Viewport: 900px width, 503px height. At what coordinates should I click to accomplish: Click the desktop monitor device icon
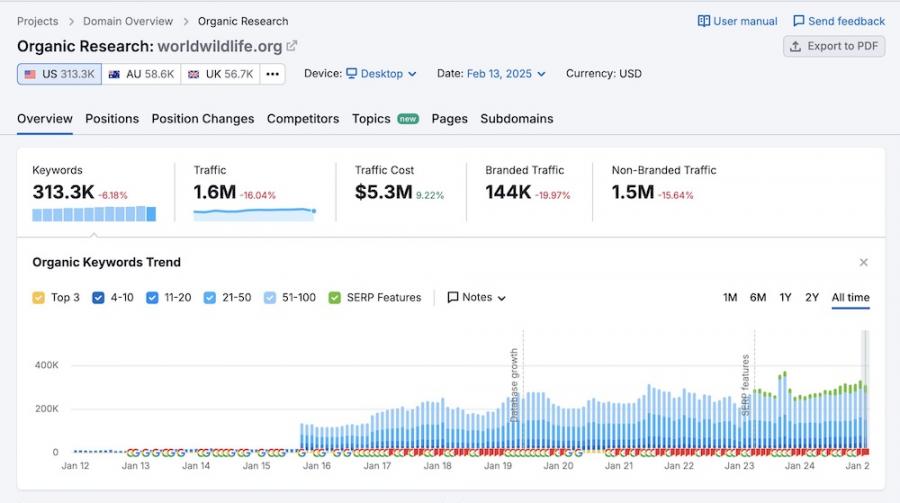[x=351, y=73]
